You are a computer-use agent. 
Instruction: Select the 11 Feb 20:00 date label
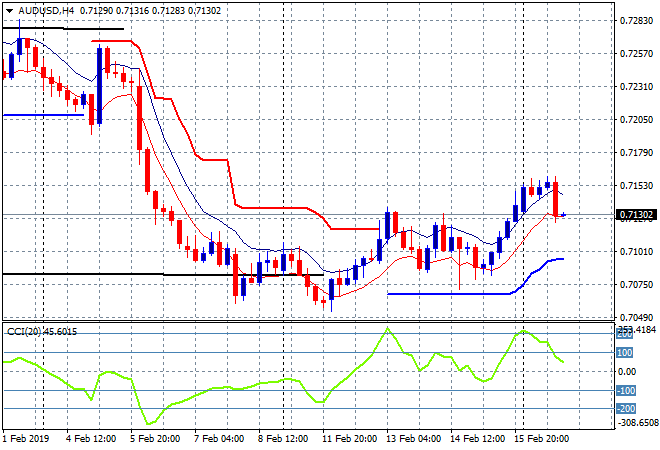pyautogui.click(x=347, y=439)
